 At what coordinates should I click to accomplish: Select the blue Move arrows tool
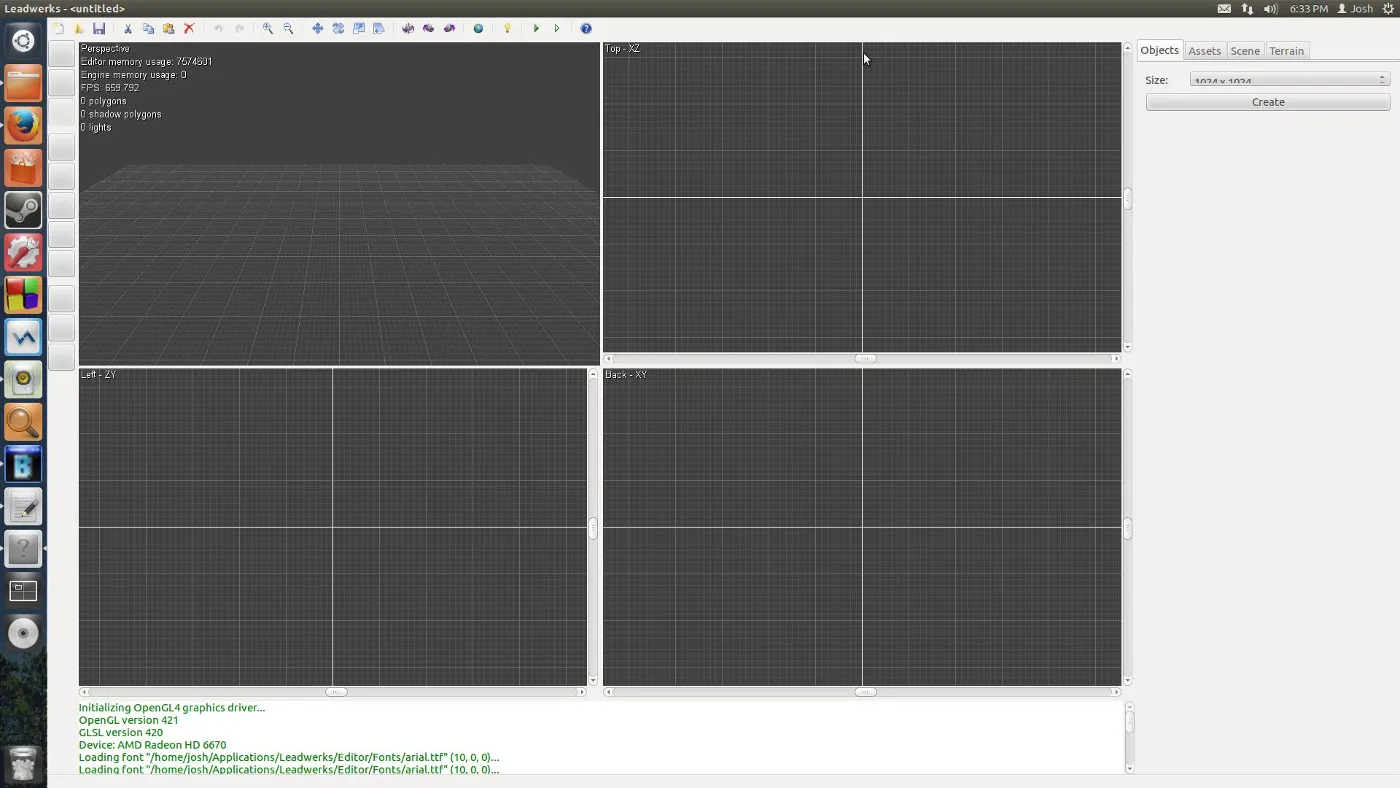pyautogui.click(x=317, y=29)
